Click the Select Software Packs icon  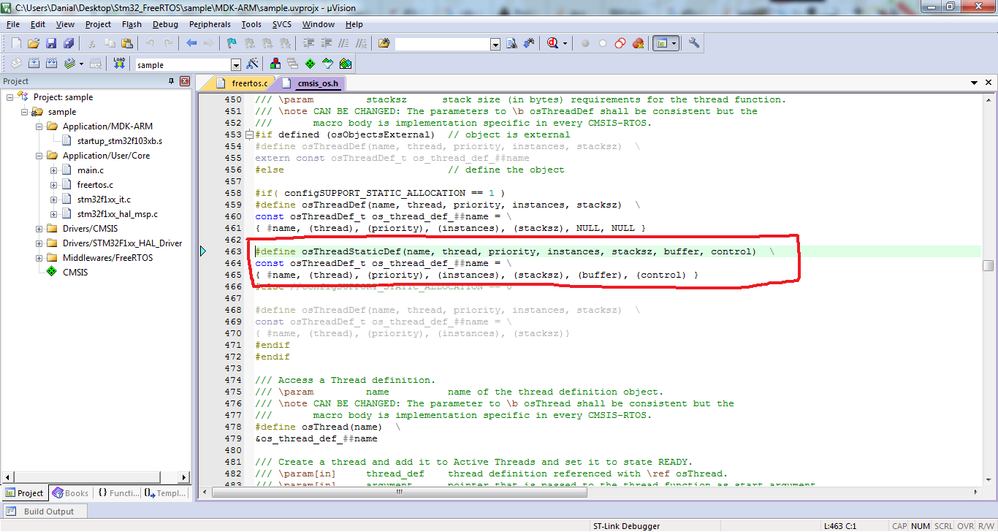(328, 64)
